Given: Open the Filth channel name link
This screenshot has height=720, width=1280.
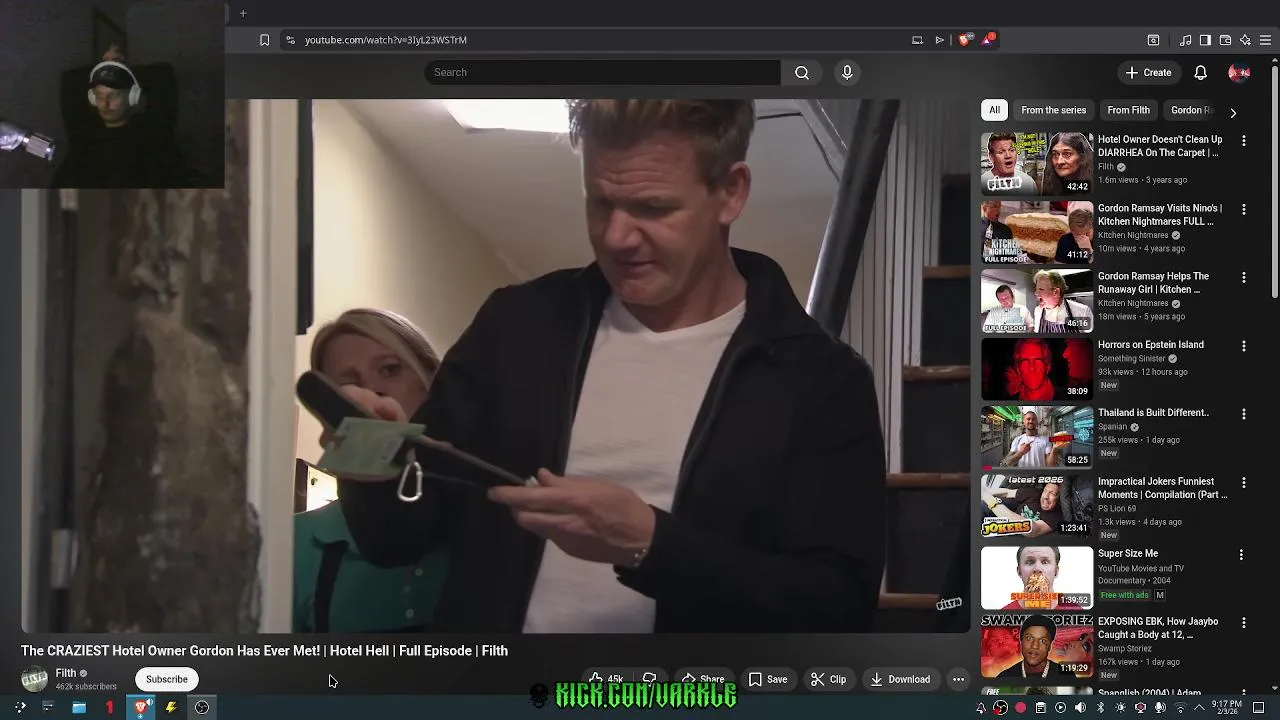Looking at the screenshot, I should click(66, 673).
